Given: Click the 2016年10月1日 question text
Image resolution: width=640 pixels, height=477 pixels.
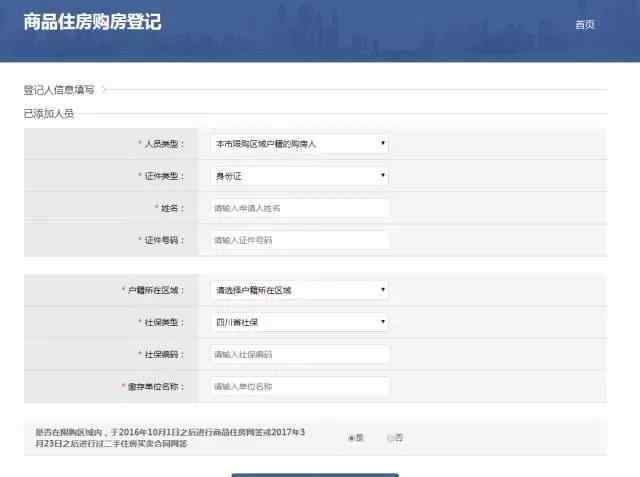Looking at the screenshot, I should [x=170, y=437].
